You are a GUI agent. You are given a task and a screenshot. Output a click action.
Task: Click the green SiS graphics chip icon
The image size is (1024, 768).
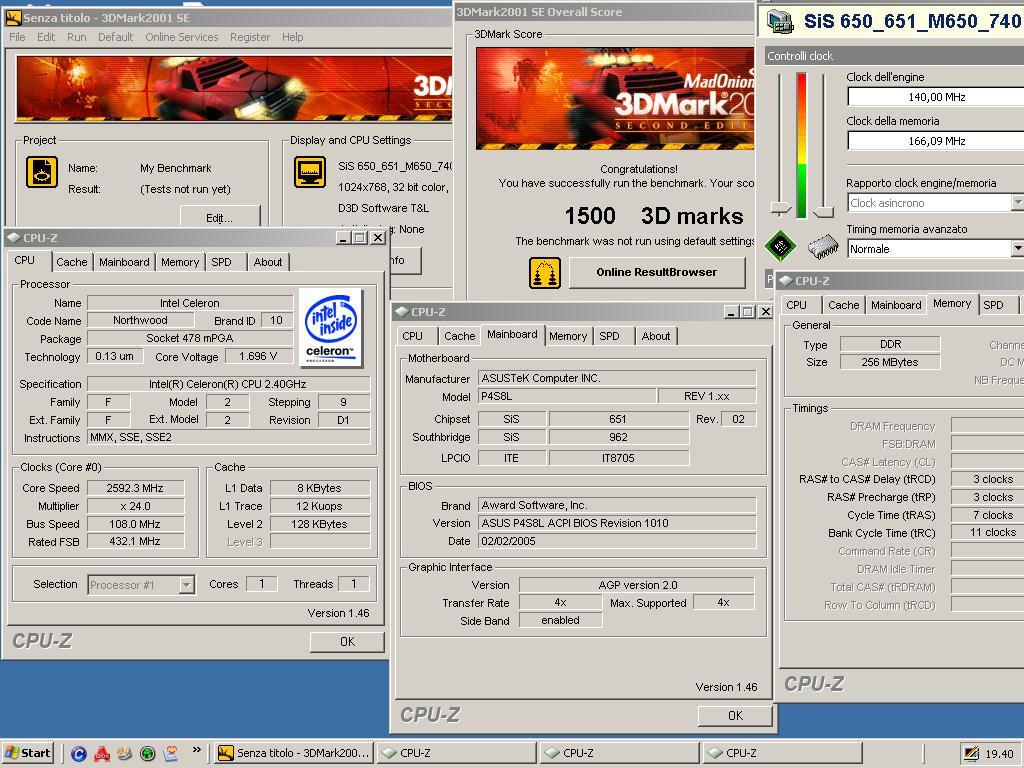tap(780, 246)
